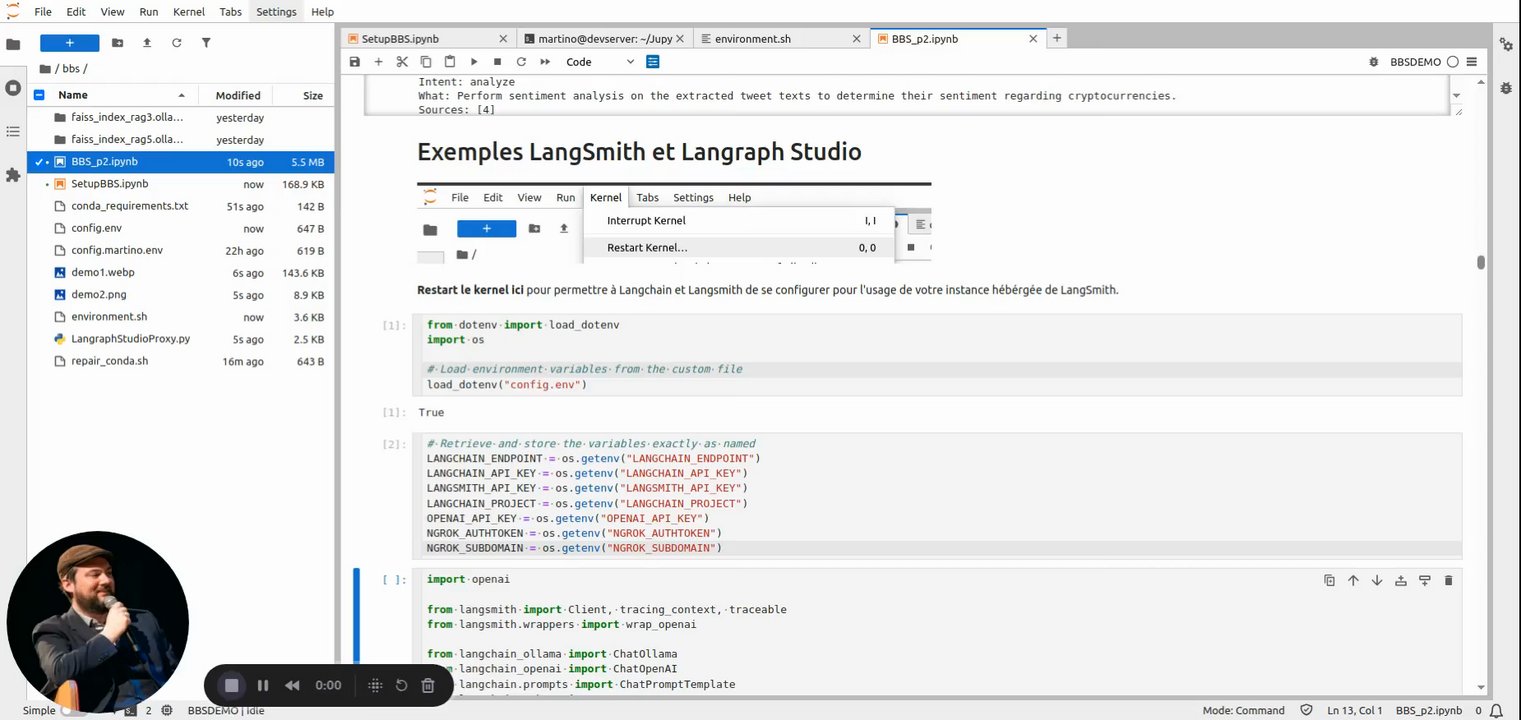The image size is (1521, 720).
Task: Cut the selected cell with the scissors icon
Action: (x=402, y=62)
